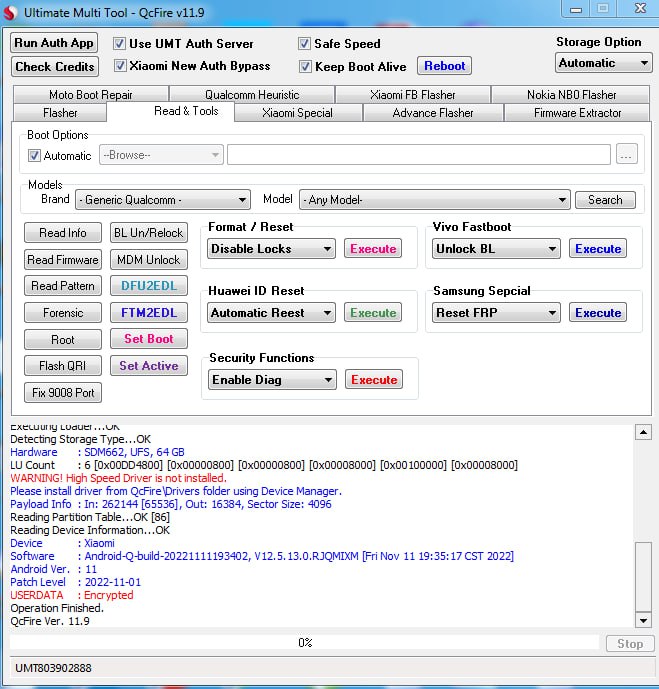Click Flash QRI button

(63, 366)
